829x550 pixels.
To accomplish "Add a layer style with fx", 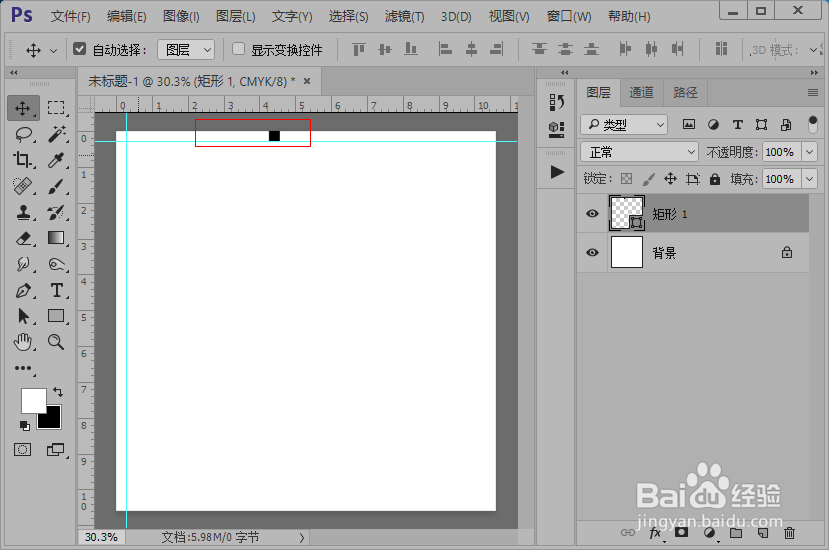I will pos(655,533).
